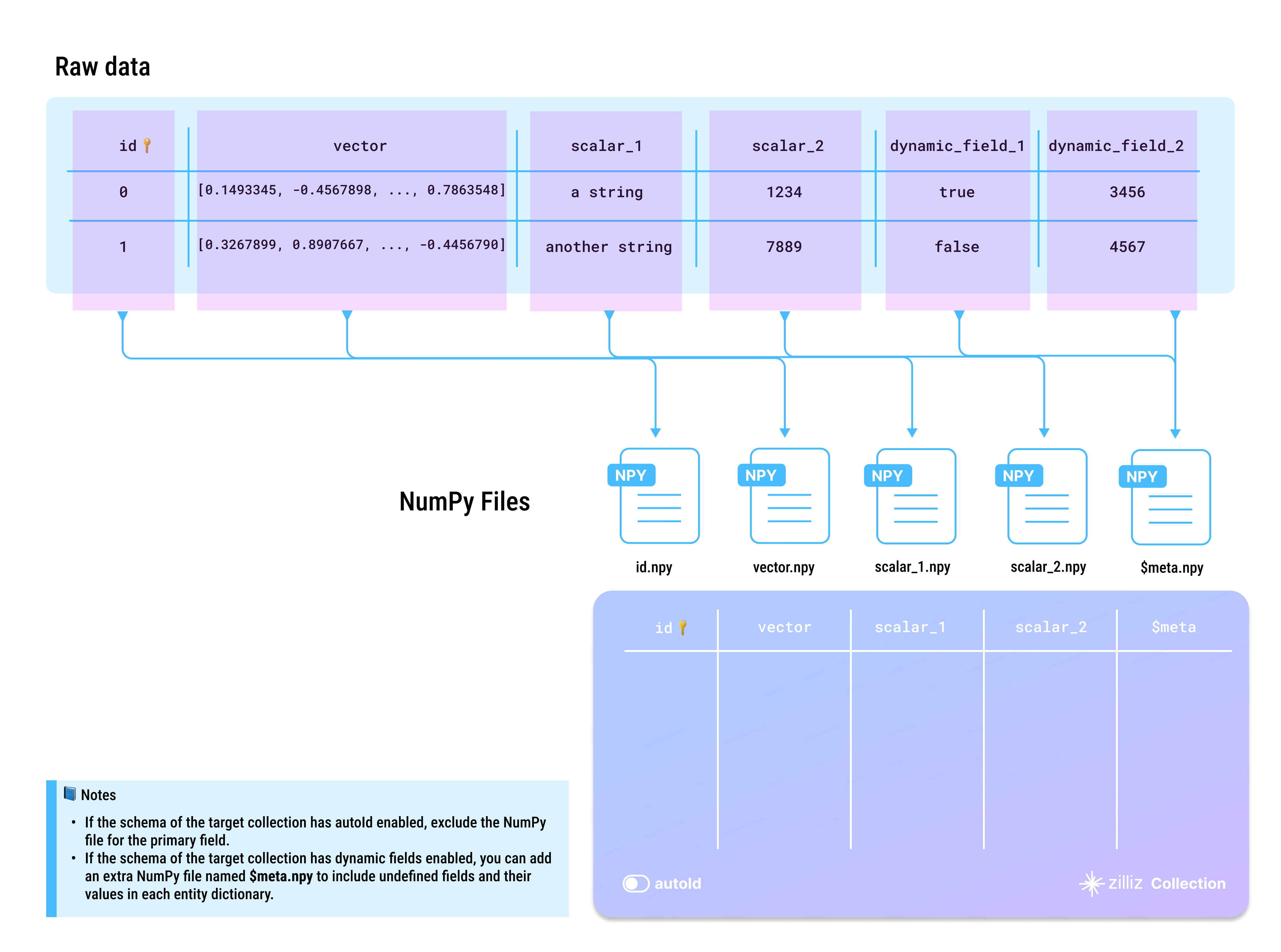Expand the vector column header

click(361, 146)
